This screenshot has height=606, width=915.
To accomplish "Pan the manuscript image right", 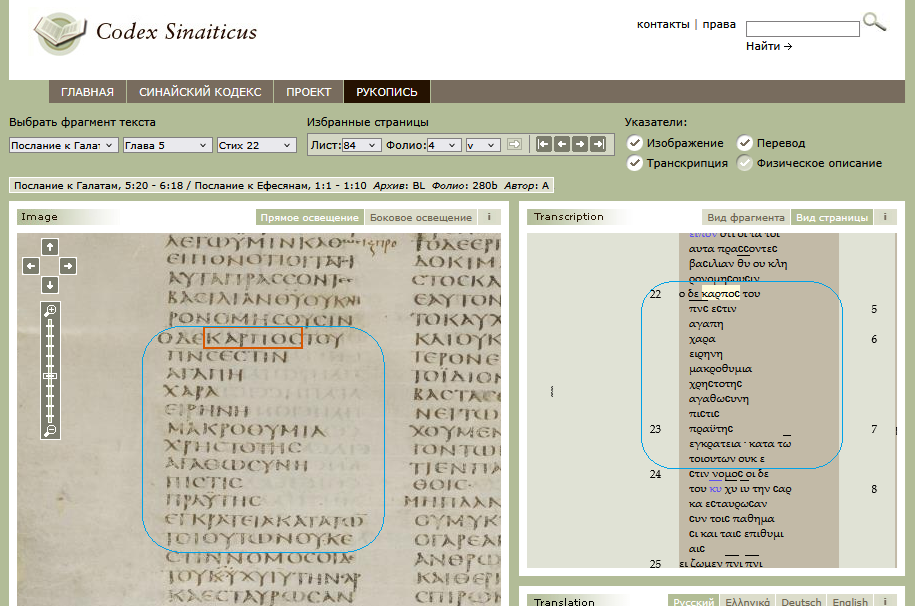I will [68, 266].
